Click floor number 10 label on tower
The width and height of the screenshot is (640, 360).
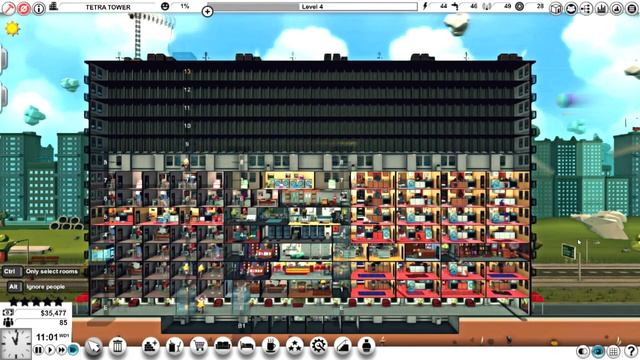pyautogui.click(x=187, y=126)
